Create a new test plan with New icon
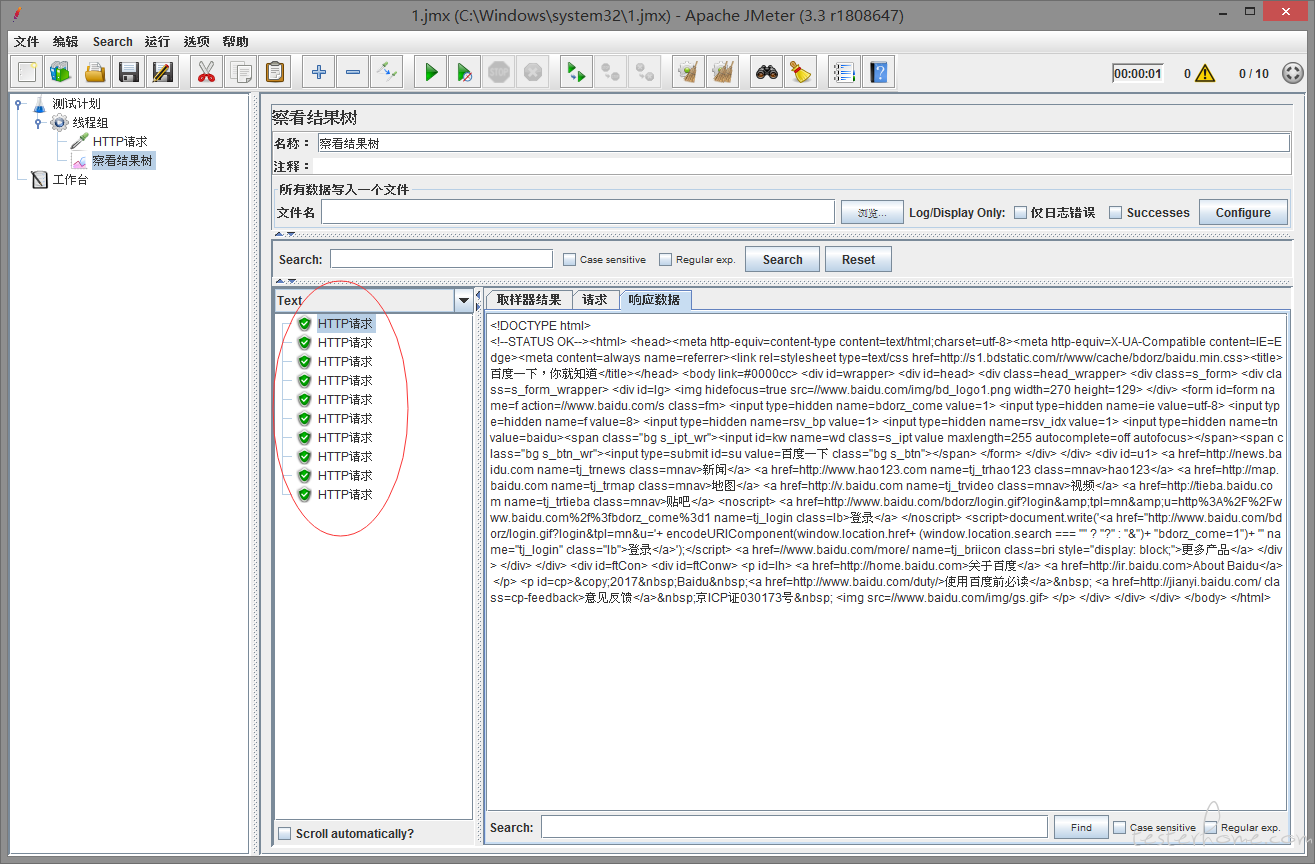Screen dimensions: 1315x864 pyautogui.click(x=28, y=72)
